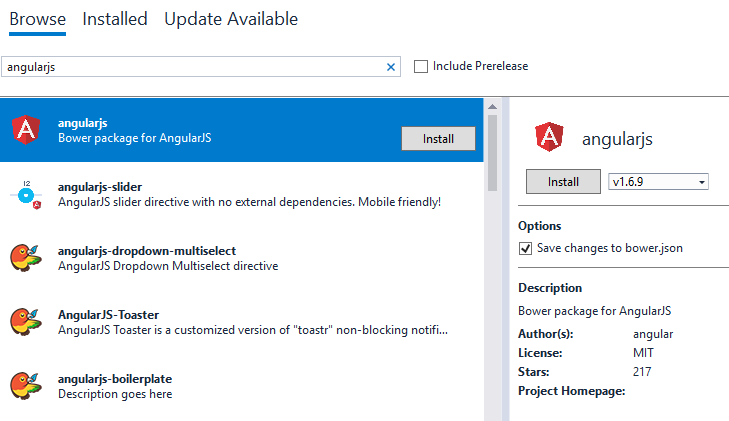This screenshot has width=729, height=421.
Task: Select the angularjs-boilerplate package entry
Action: [250, 385]
